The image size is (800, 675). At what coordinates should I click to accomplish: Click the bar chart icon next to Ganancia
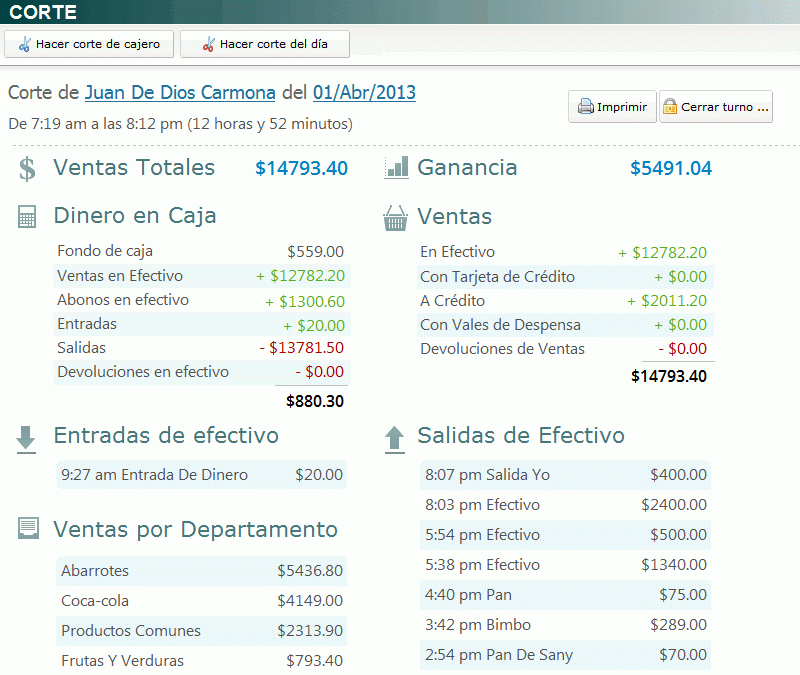[x=396, y=168]
